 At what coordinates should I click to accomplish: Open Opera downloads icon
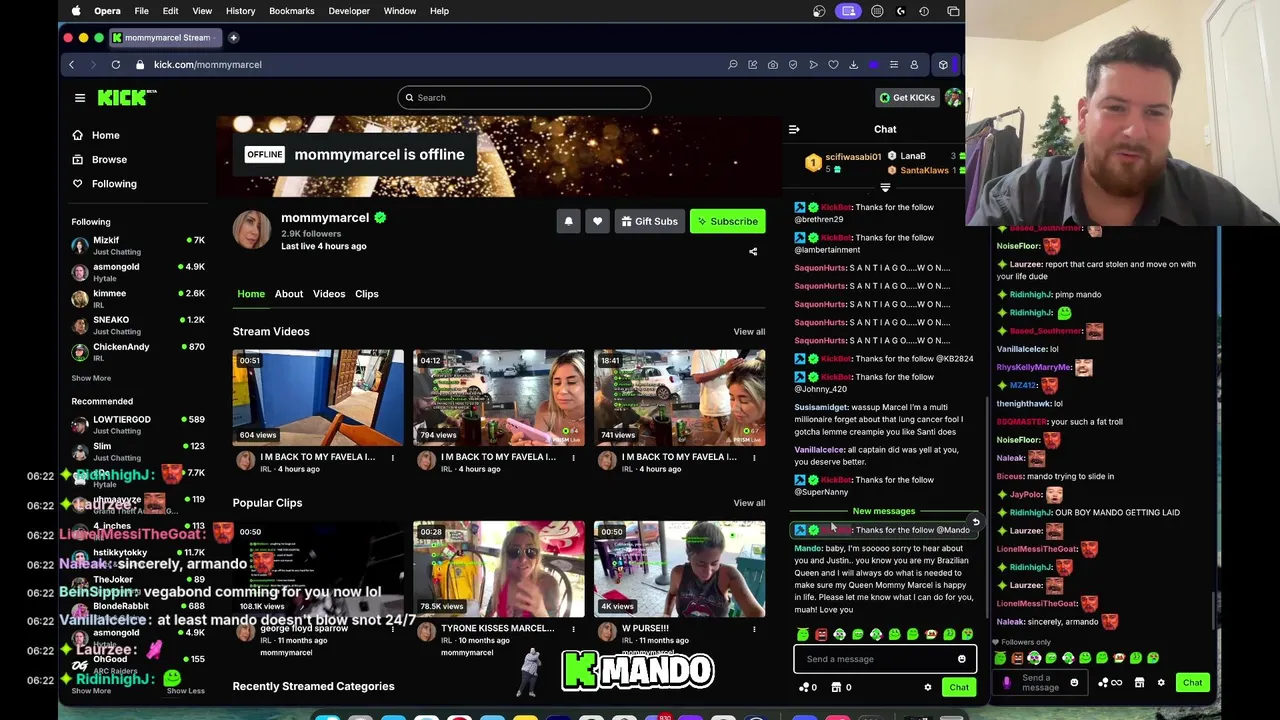[x=853, y=65]
